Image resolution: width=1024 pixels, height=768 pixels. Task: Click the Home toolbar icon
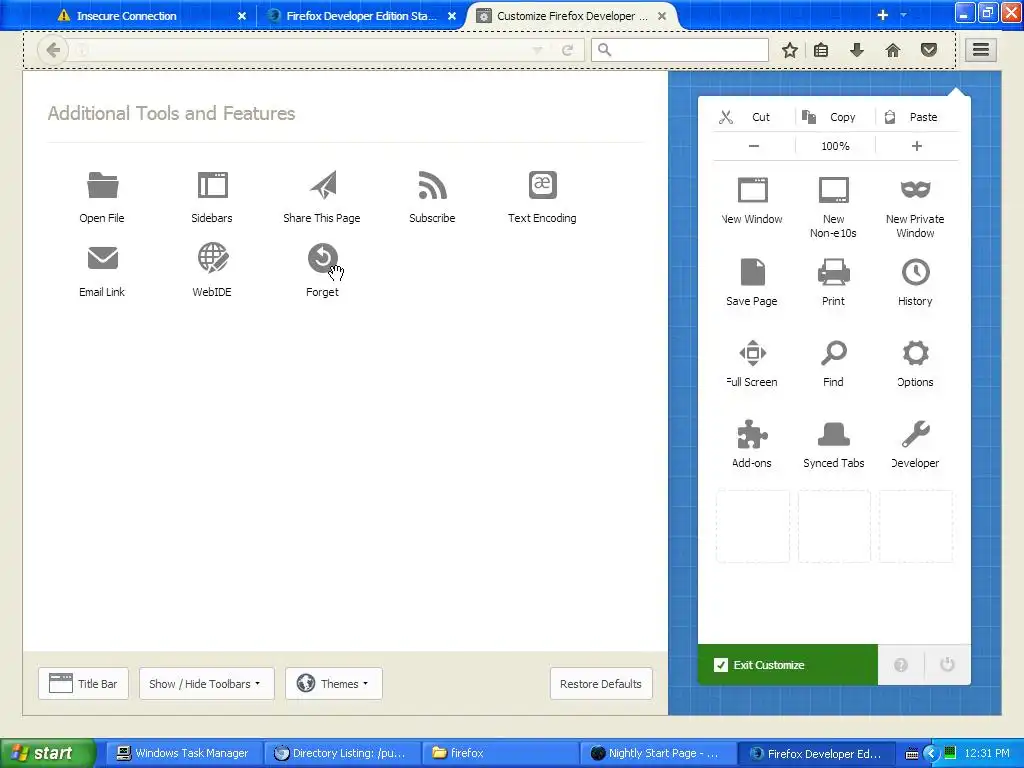pos(893,50)
